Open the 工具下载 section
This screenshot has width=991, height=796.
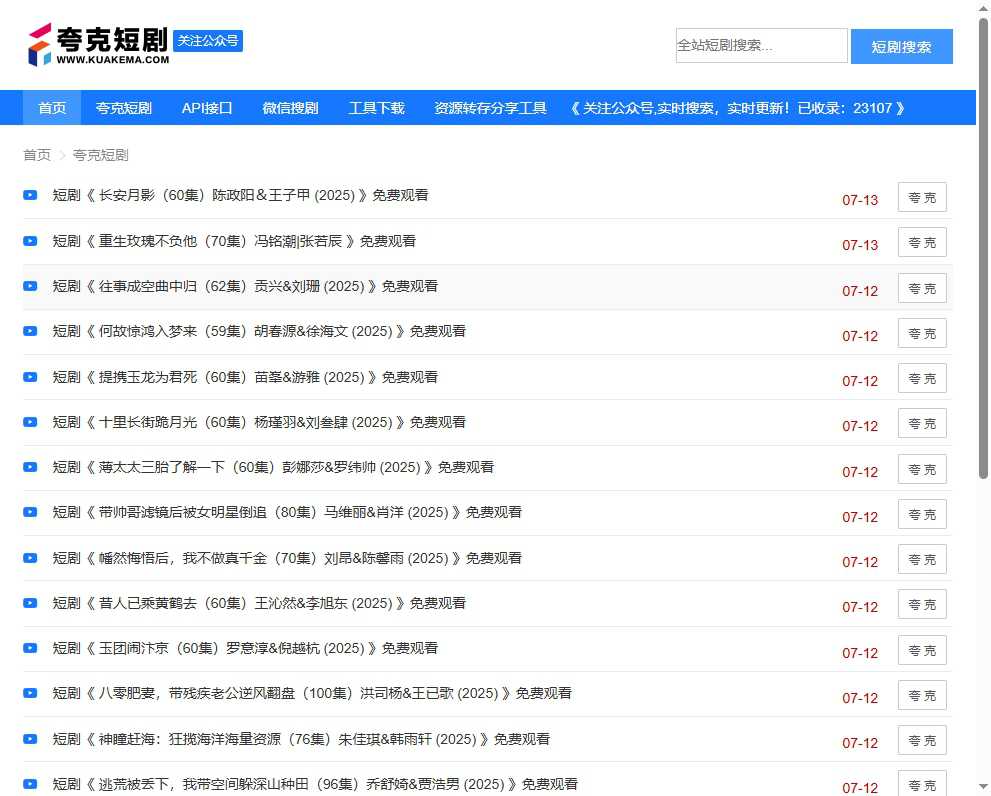tap(376, 108)
